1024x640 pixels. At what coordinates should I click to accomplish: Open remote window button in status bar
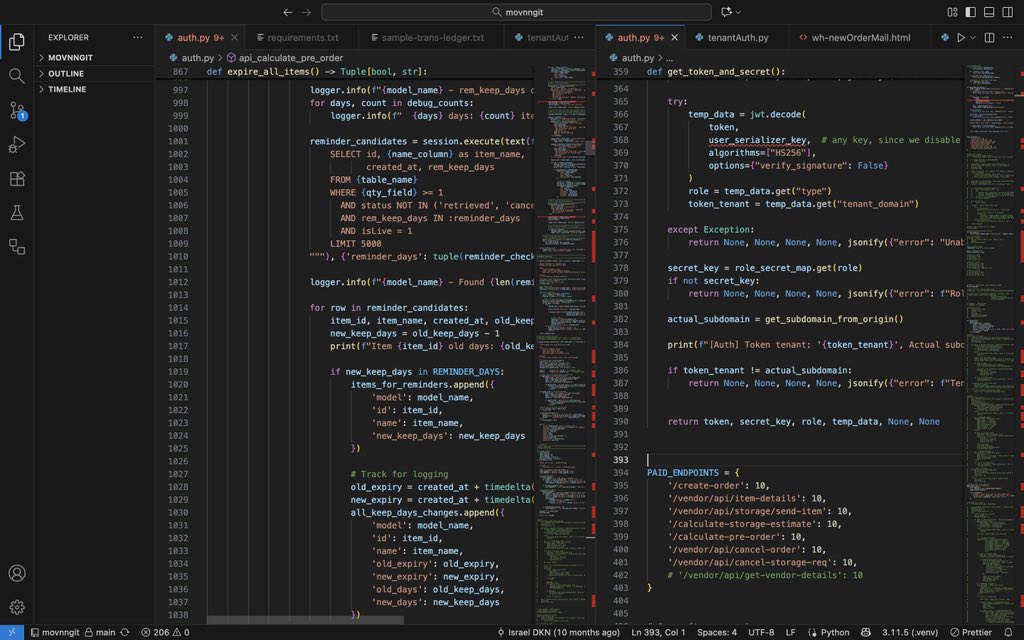[12, 632]
